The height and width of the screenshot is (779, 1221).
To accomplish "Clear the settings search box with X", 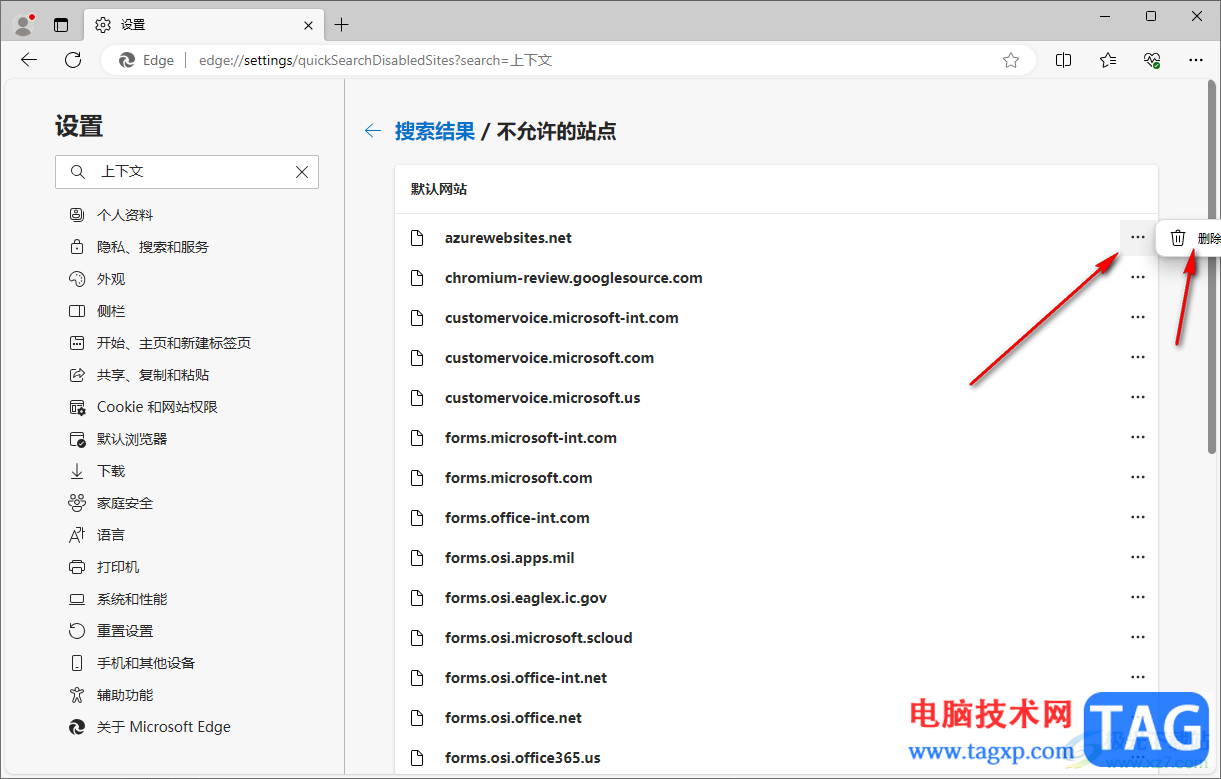I will (302, 172).
